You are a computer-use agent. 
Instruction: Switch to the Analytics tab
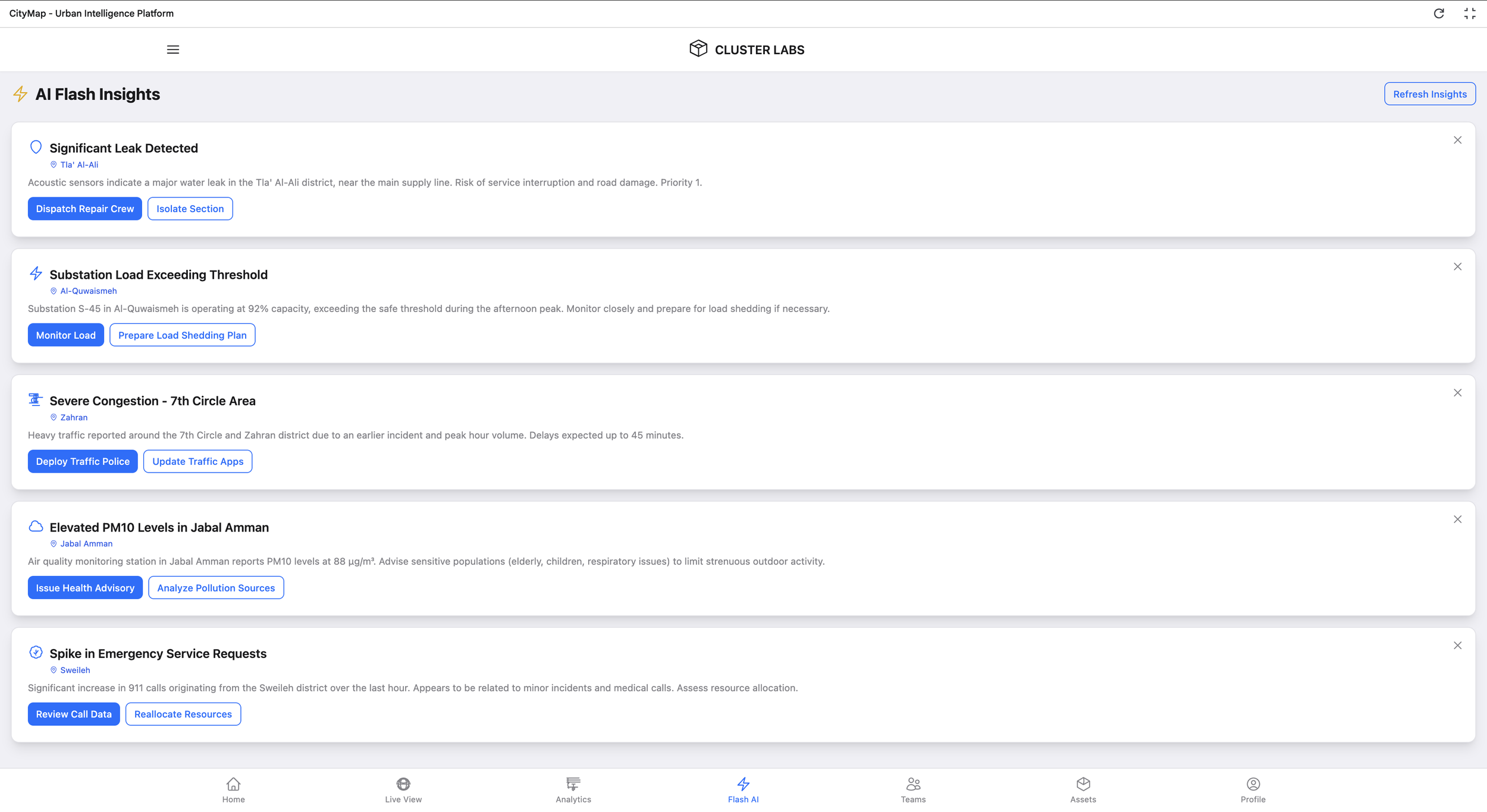click(573, 789)
